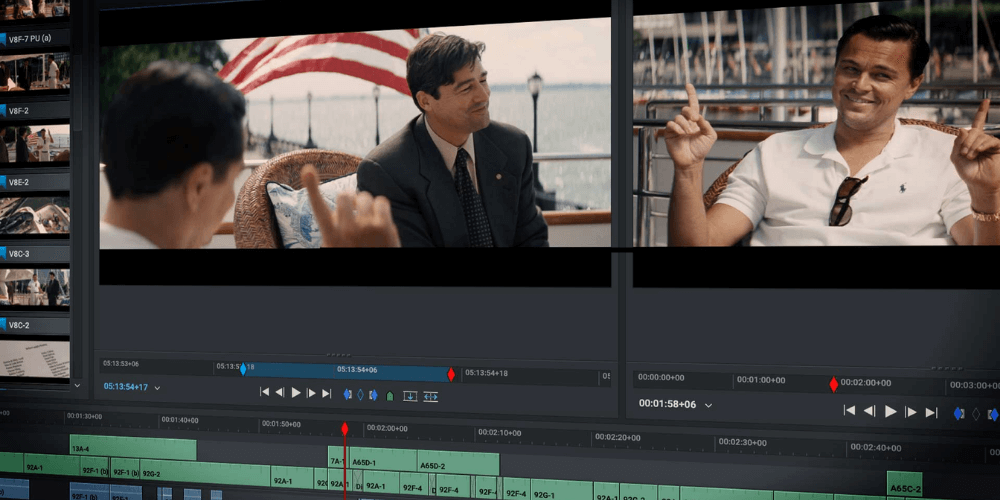
Task: Click the red playhead on the timeline ruler
Action: (x=344, y=429)
